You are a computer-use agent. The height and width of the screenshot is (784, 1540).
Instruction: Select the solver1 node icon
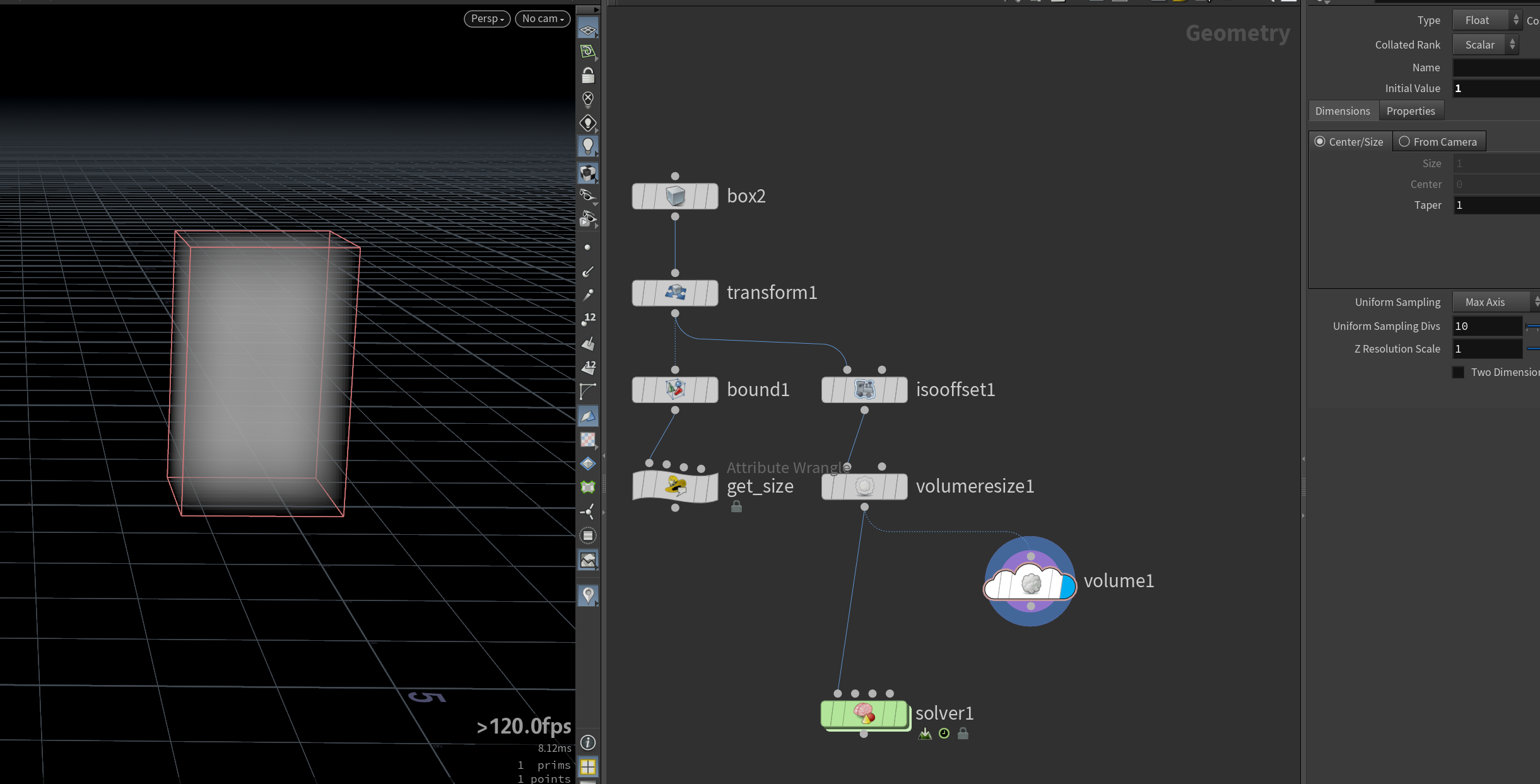pyautogui.click(x=864, y=714)
